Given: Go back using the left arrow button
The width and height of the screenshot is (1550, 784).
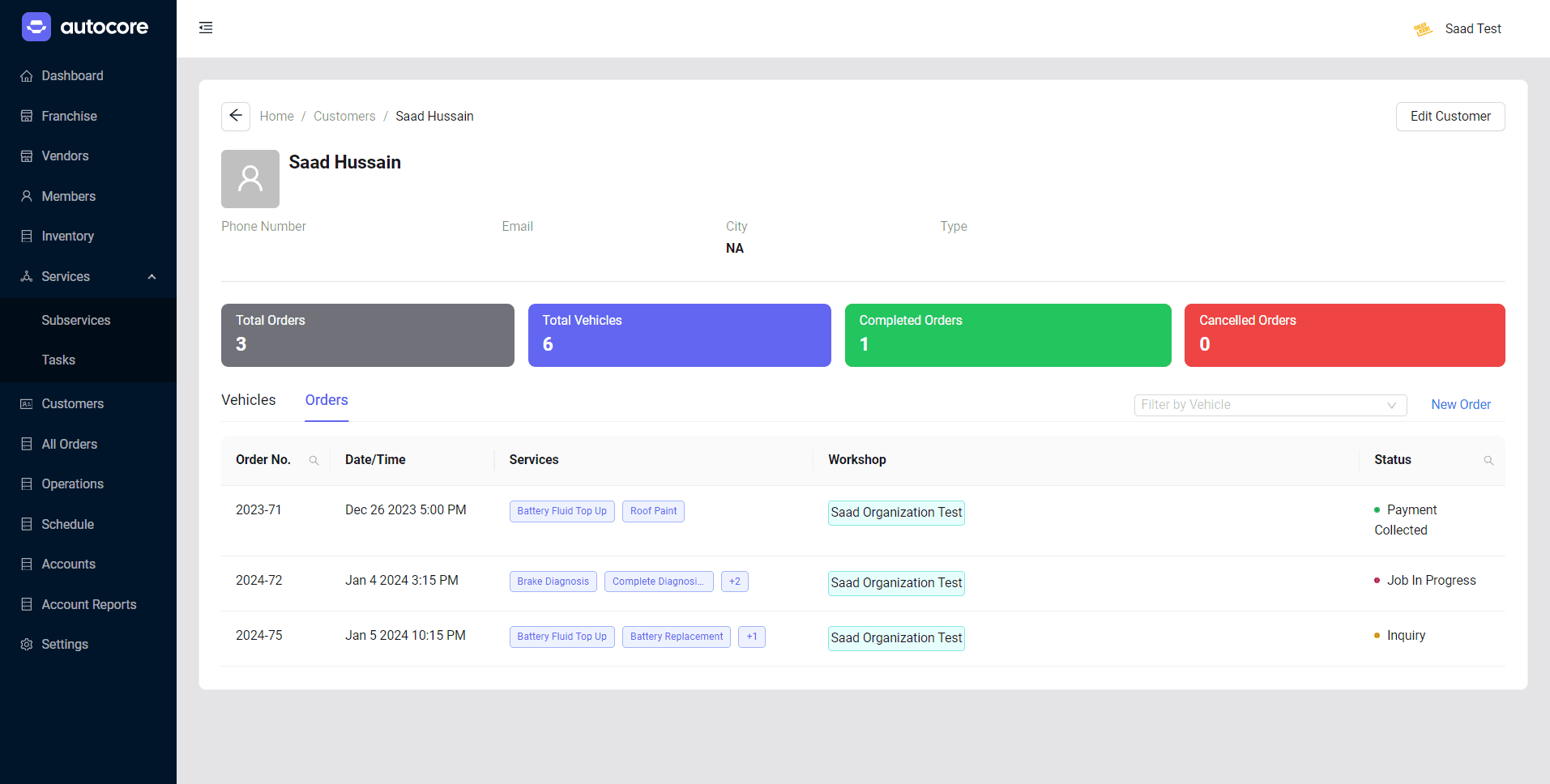Looking at the screenshot, I should tap(236, 116).
